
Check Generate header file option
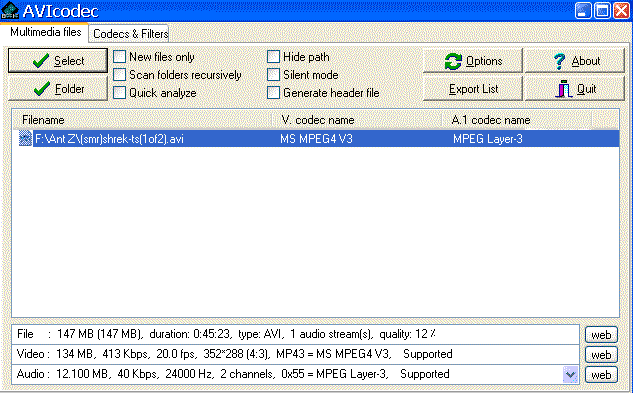[x=273, y=92]
